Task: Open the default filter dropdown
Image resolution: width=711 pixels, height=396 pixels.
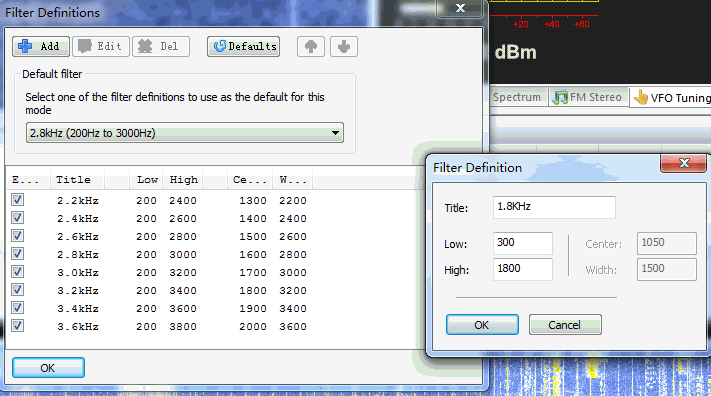Action: pos(185,133)
